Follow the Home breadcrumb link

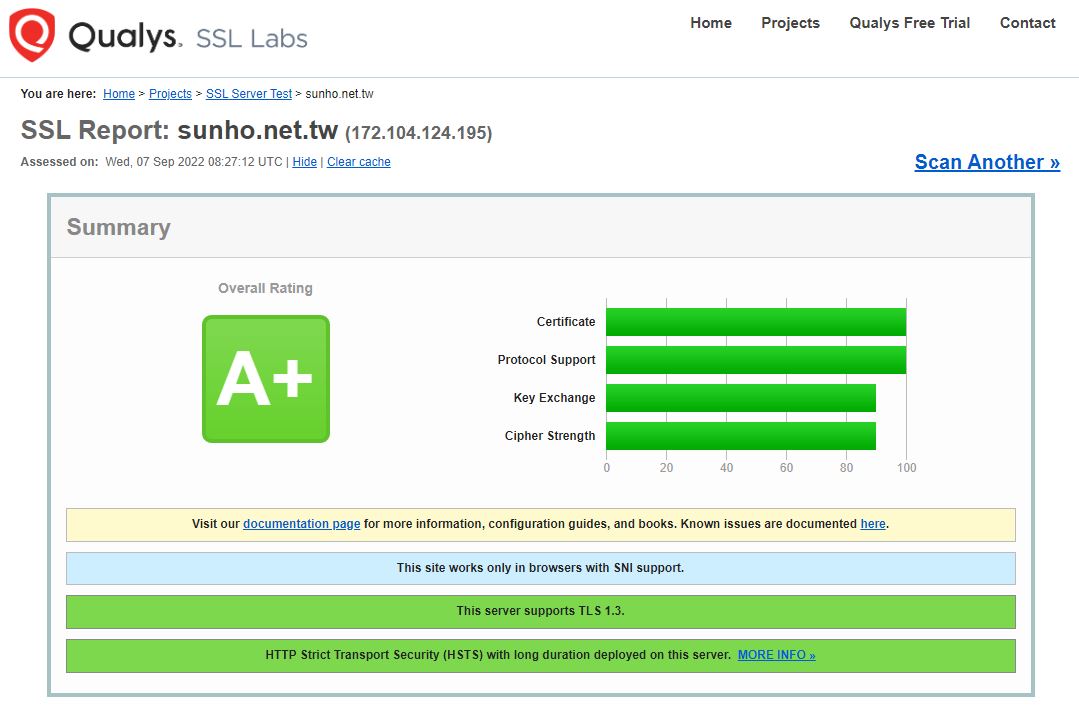[x=118, y=93]
